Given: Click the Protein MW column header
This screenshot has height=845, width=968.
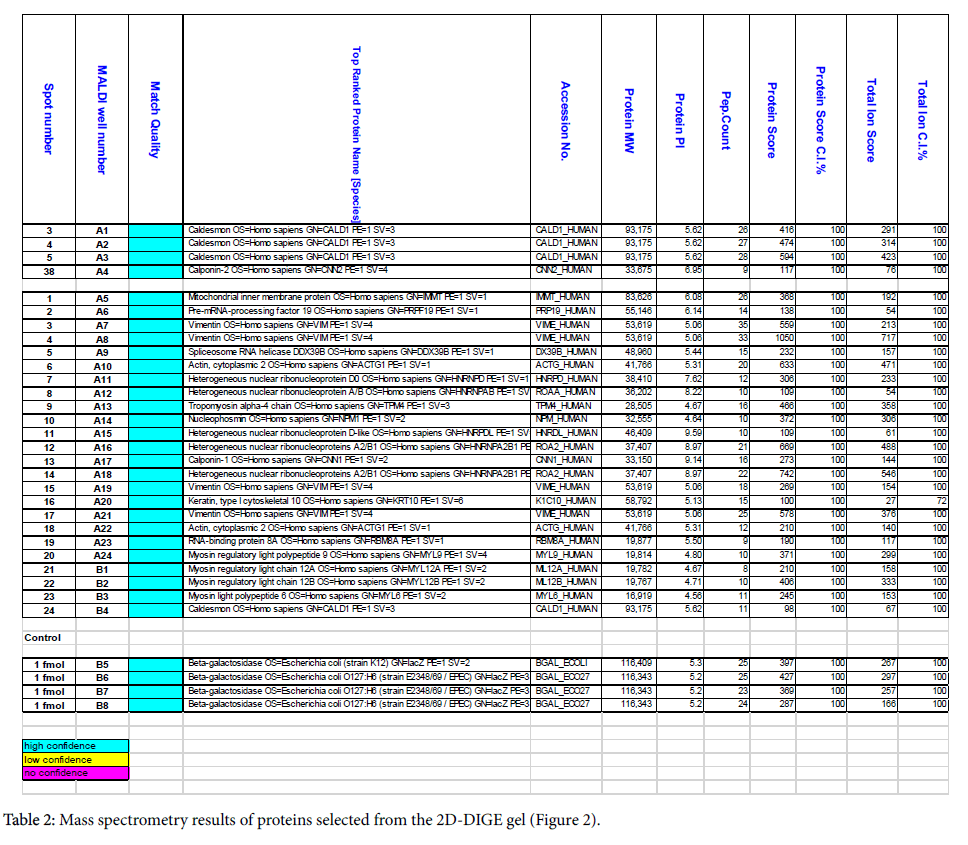Looking at the screenshot, I should coord(629,120).
